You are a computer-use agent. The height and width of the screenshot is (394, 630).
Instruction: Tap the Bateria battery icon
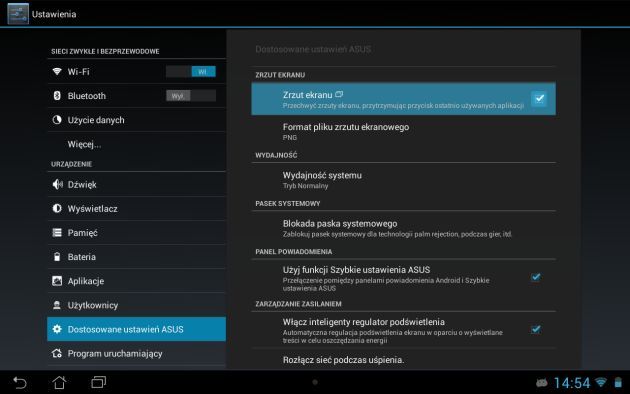(57, 257)
